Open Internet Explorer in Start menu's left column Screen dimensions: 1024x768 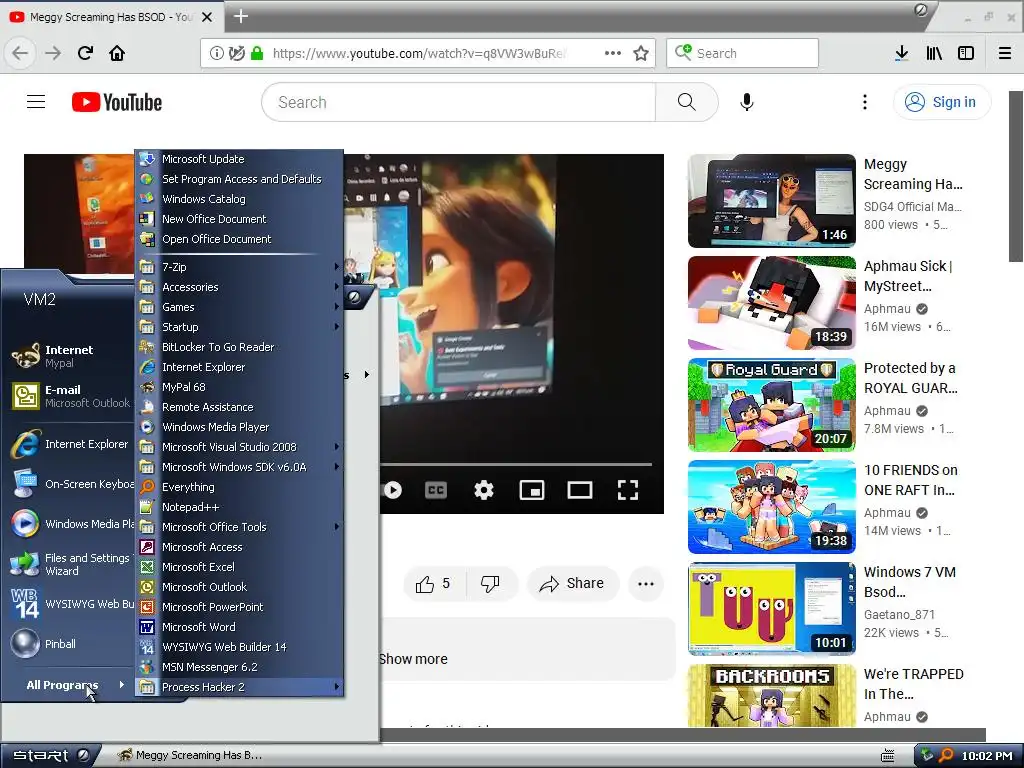tap(71, 444)
